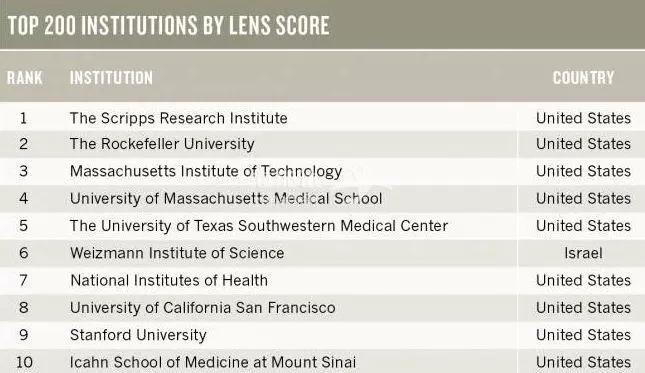This screenshot has width=645, height=373.
Task: Click the RANK column header
Action: pyautogui.click(x=25, y=78)
